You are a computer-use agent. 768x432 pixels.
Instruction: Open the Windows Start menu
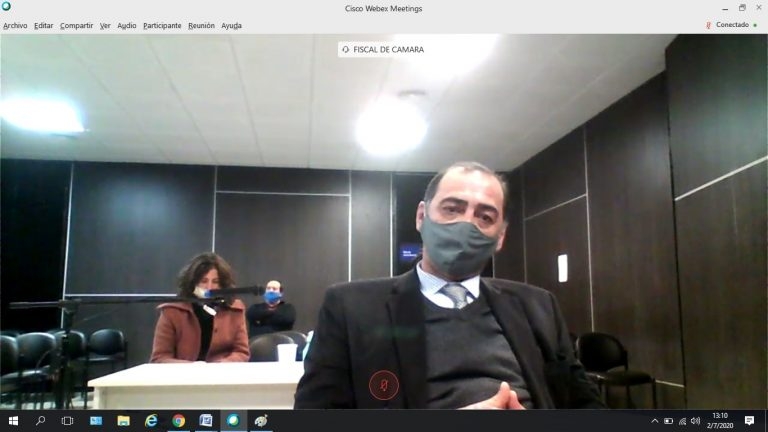(x=13, y=421)
